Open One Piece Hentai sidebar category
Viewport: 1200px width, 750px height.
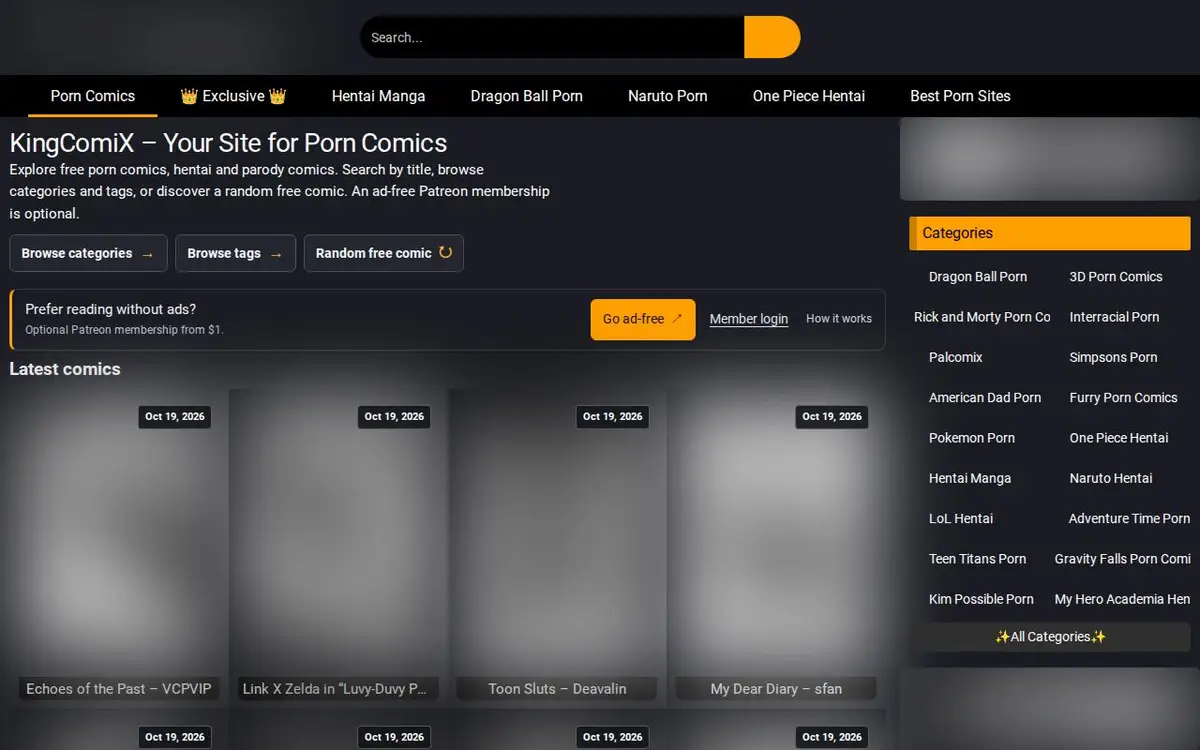click(x=1119, y=438)
